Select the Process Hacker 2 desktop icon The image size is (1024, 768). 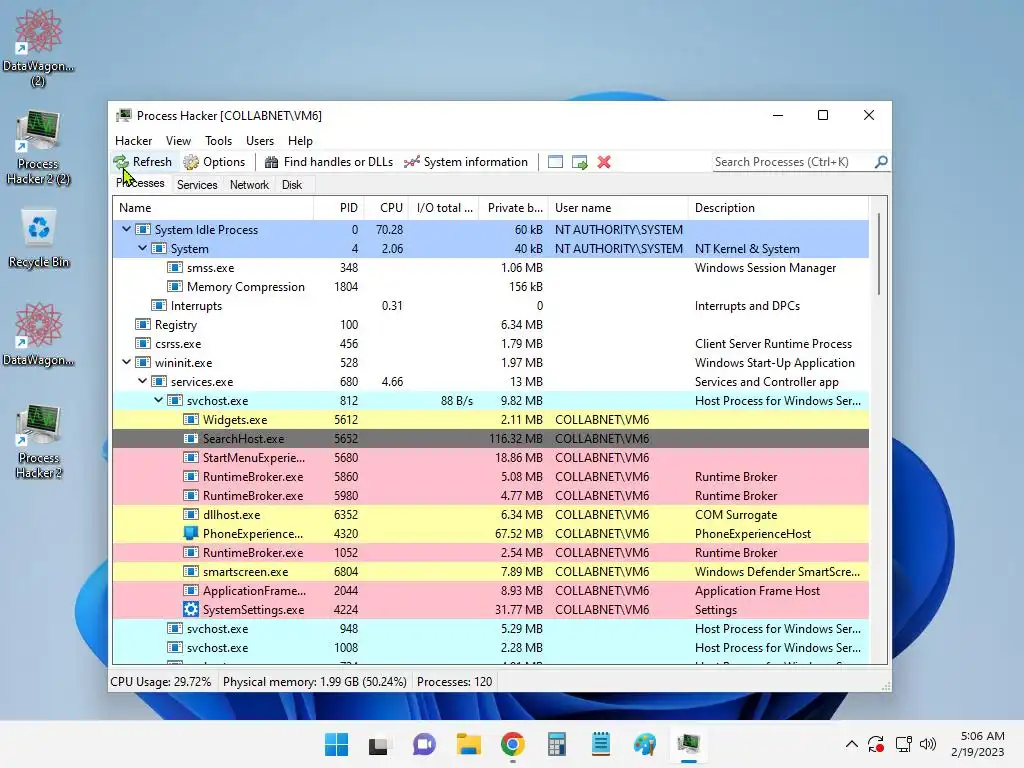click(39, 442)
